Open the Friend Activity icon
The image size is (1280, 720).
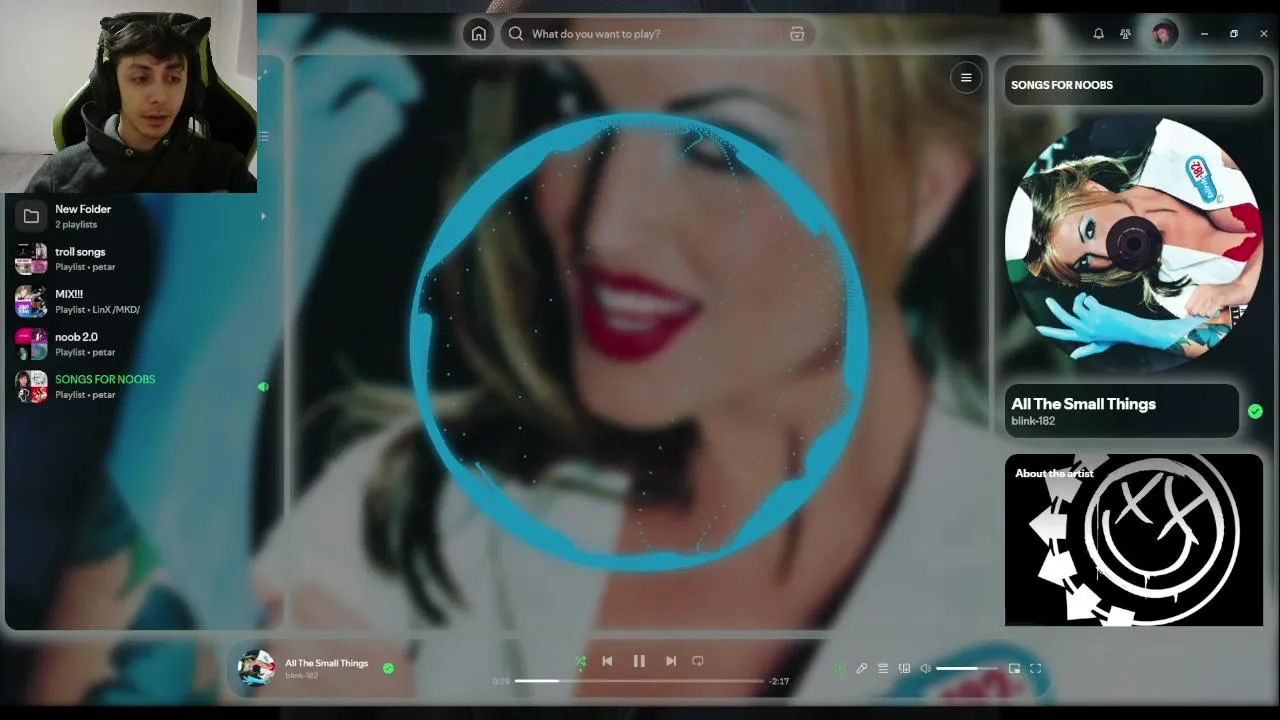1125,34
